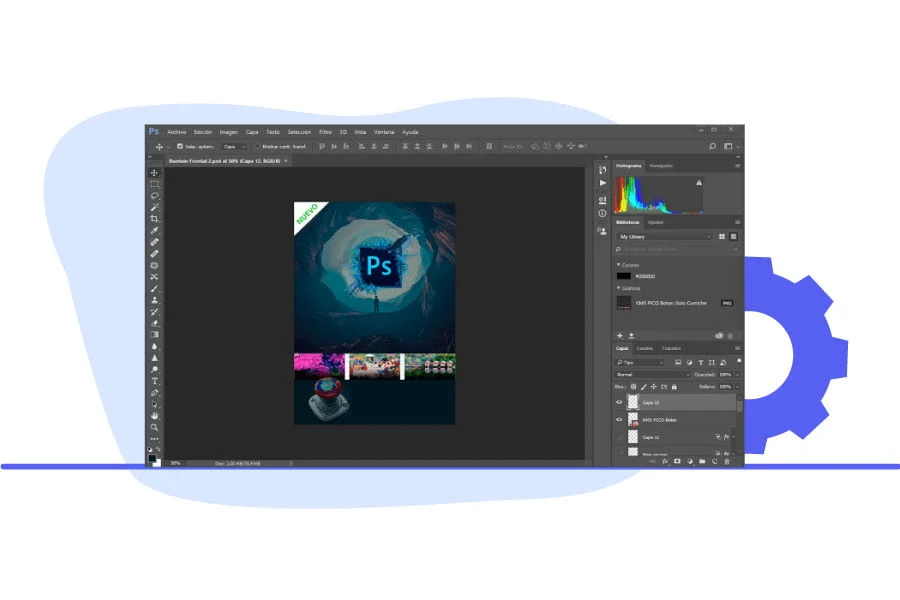
Task: Switch to the Canales tab
Action: [x=645, y=349]
